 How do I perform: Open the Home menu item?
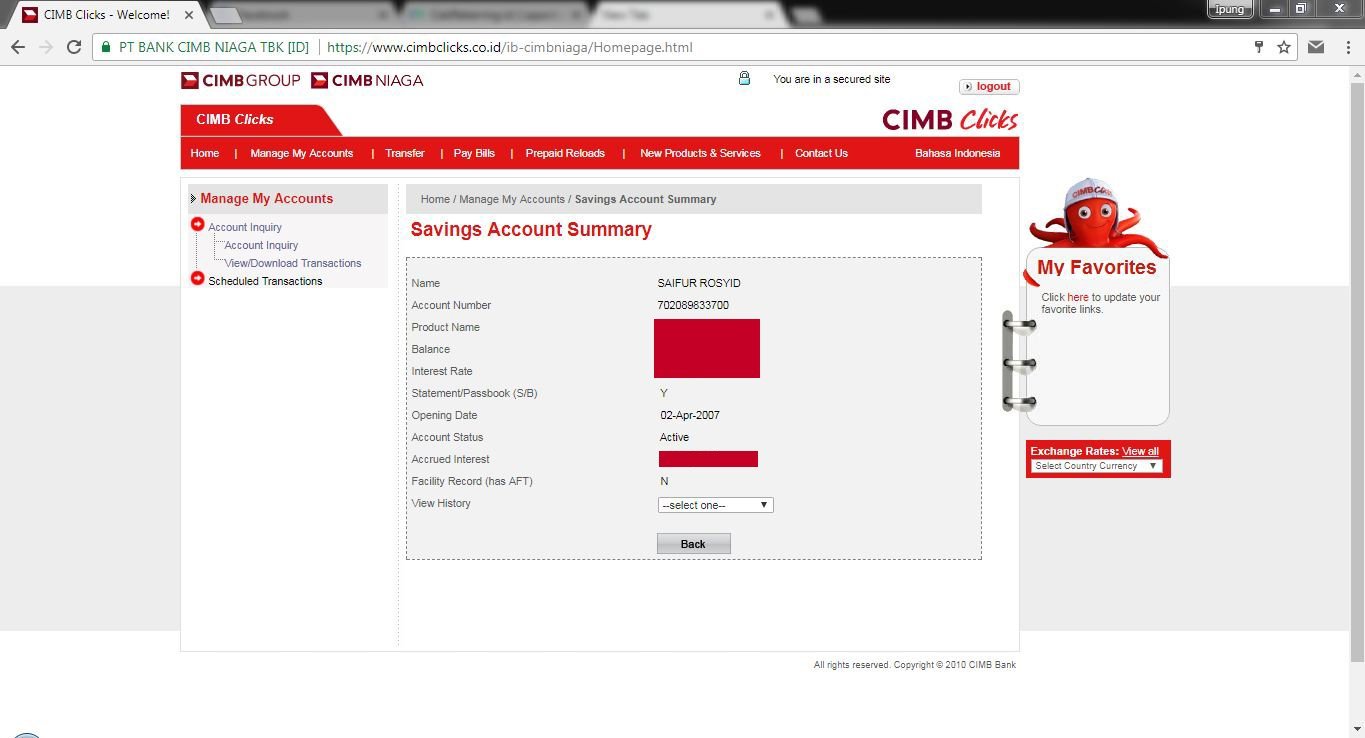click(205, 153)
